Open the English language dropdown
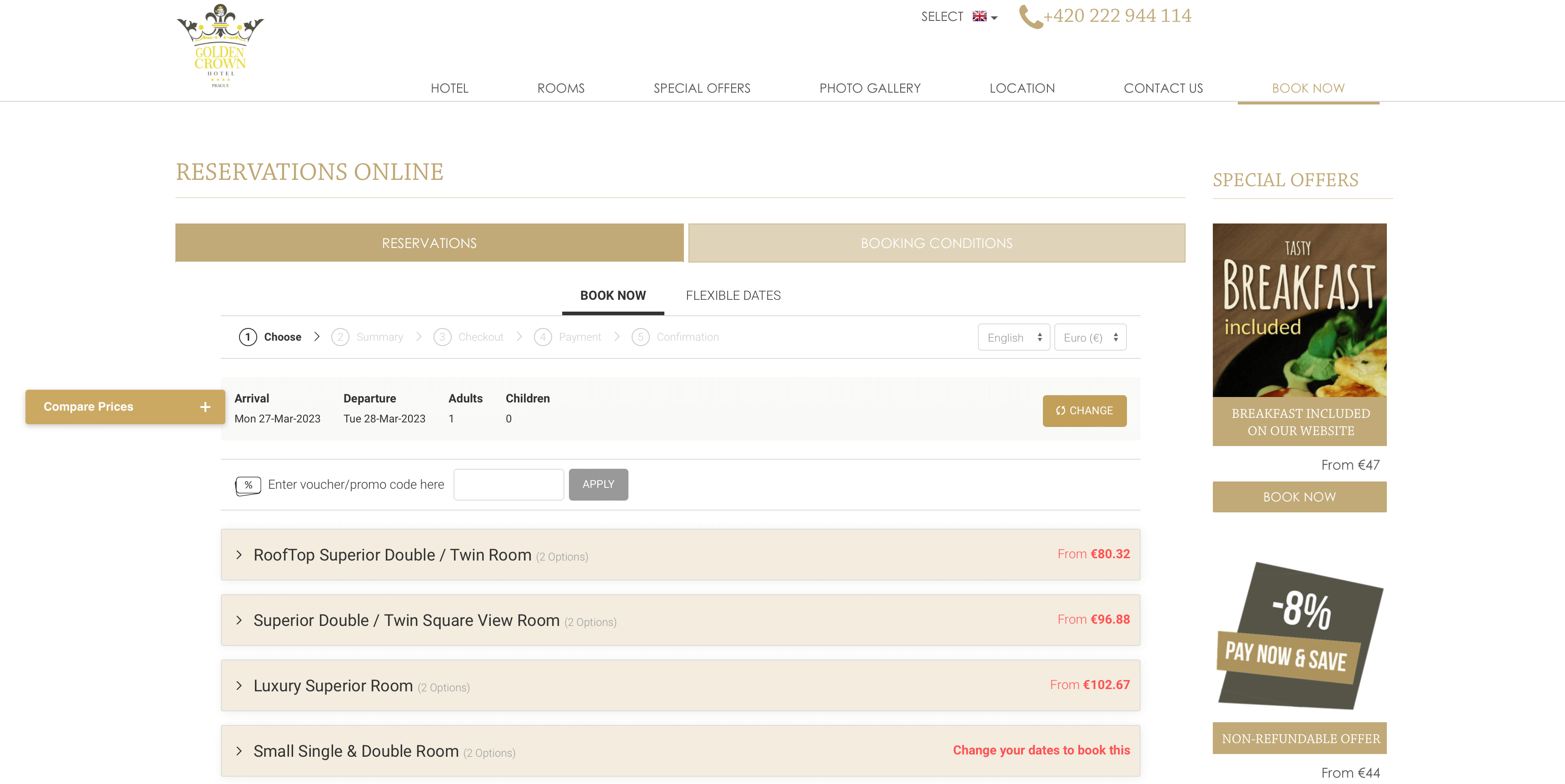Viewport: 1565px width, 784px height. click(x=1013, y=337)
